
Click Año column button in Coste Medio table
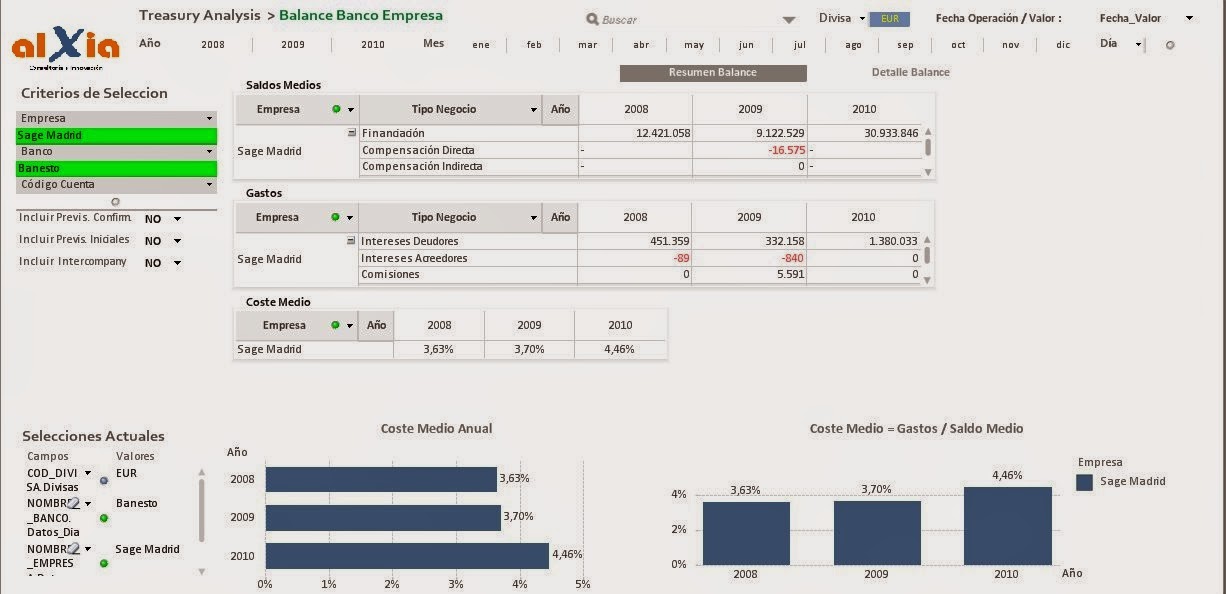[376, 325]
